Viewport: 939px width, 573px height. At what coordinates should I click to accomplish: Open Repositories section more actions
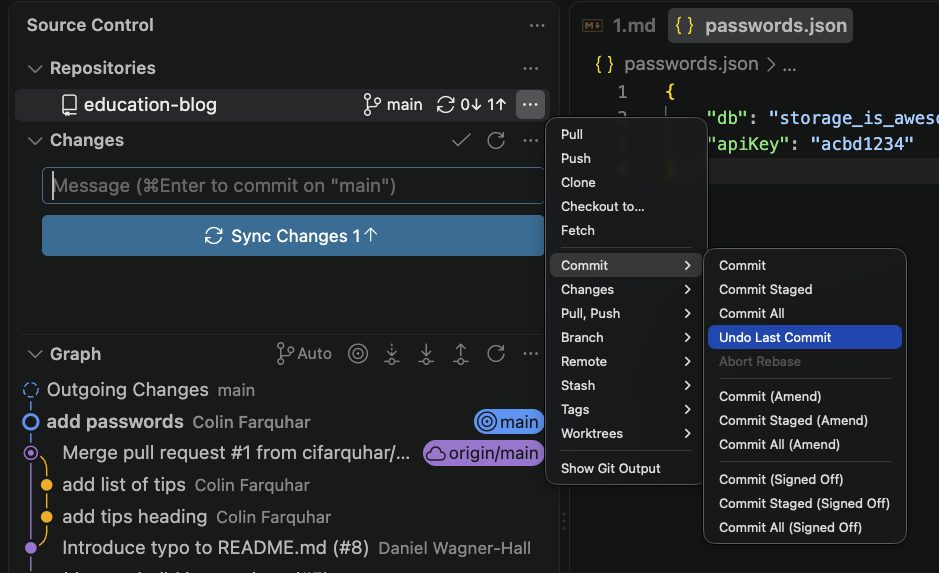click(531, 68)
